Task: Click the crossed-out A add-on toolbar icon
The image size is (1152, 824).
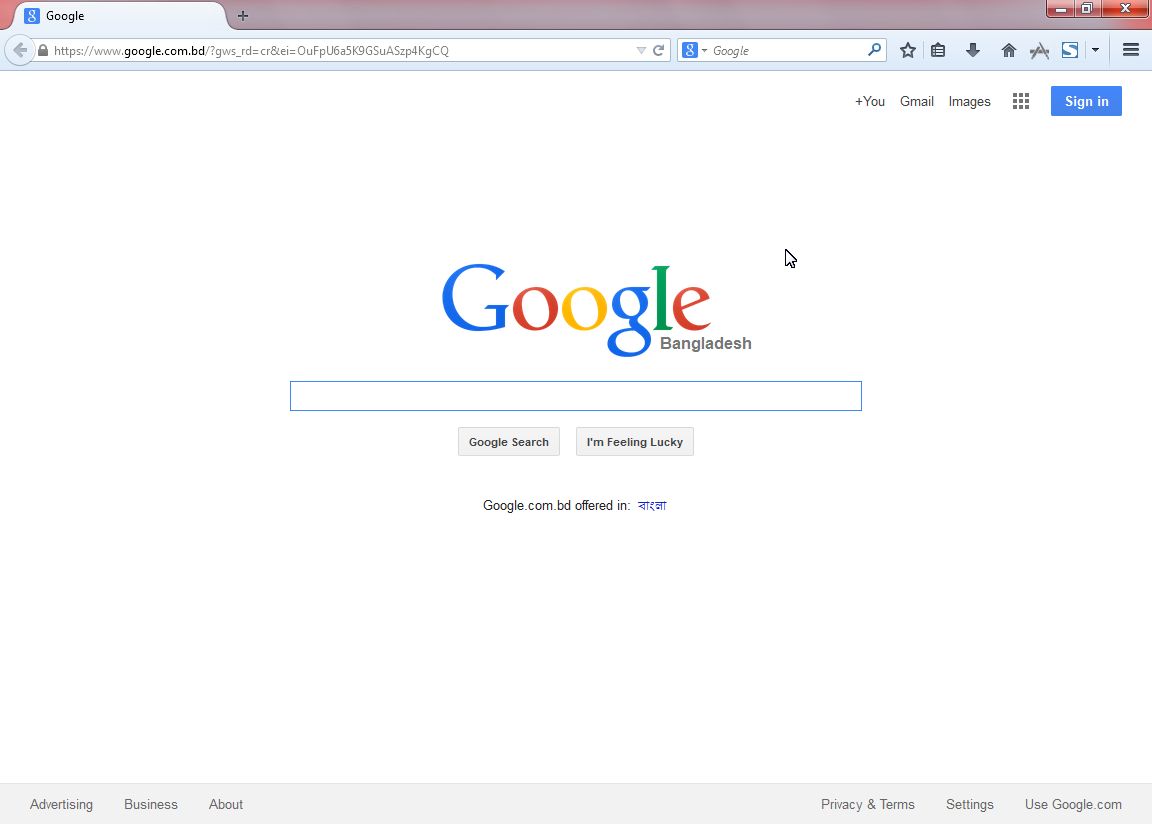Action: [1039, 51]
